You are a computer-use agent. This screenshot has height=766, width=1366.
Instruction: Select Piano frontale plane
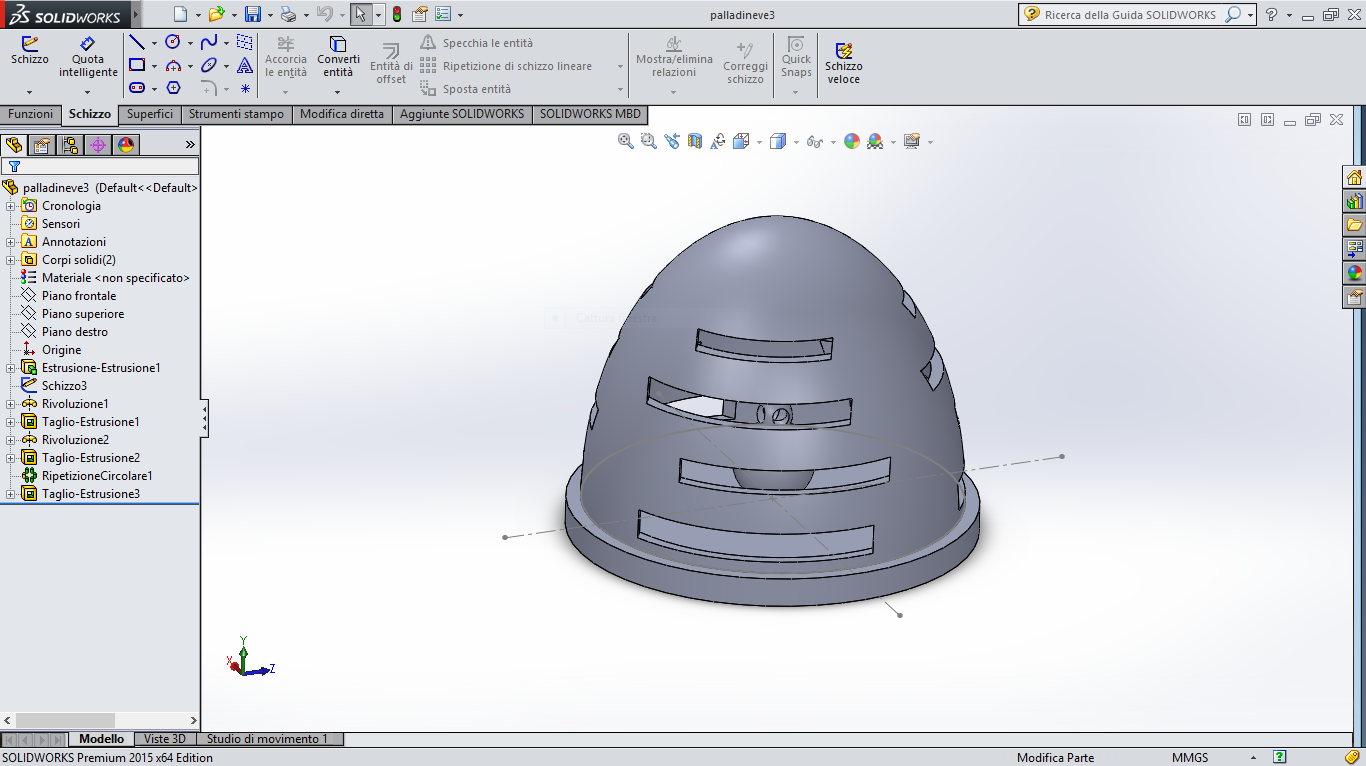point(79,296)
